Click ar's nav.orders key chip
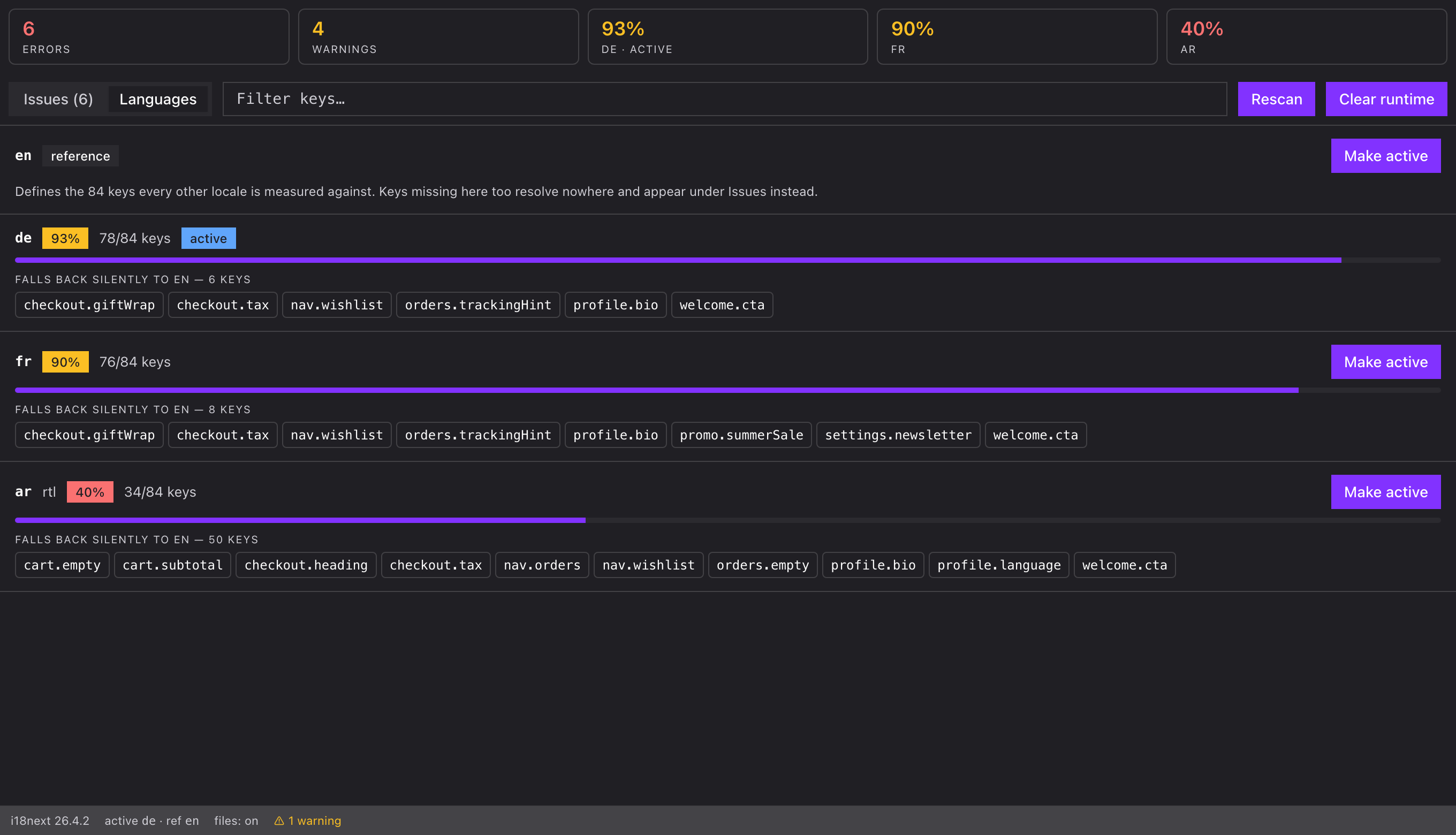This screenshot has height=835, width=1456. click(542, 565)
